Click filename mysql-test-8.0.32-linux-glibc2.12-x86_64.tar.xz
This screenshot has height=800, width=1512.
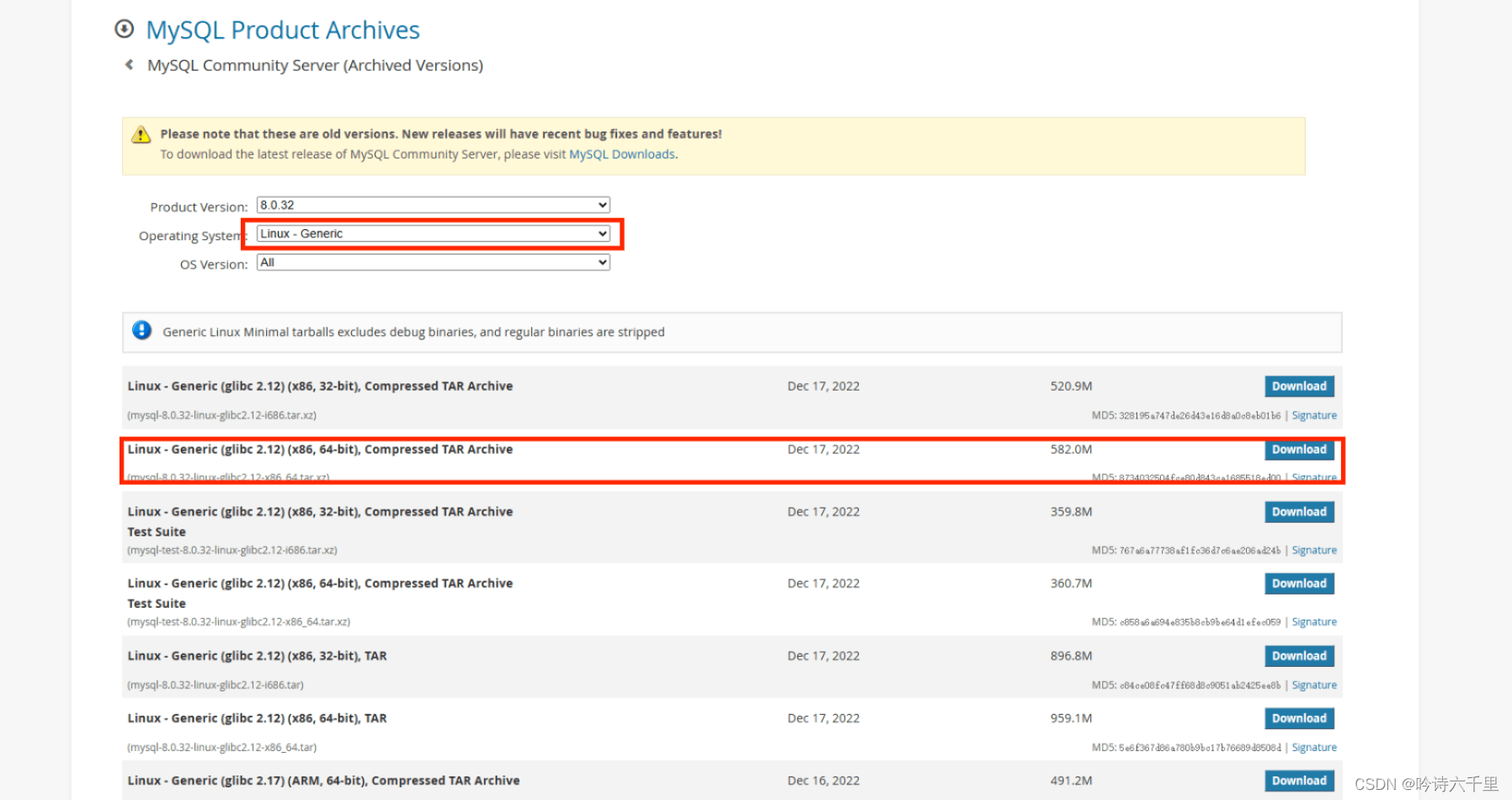(238, 621)
